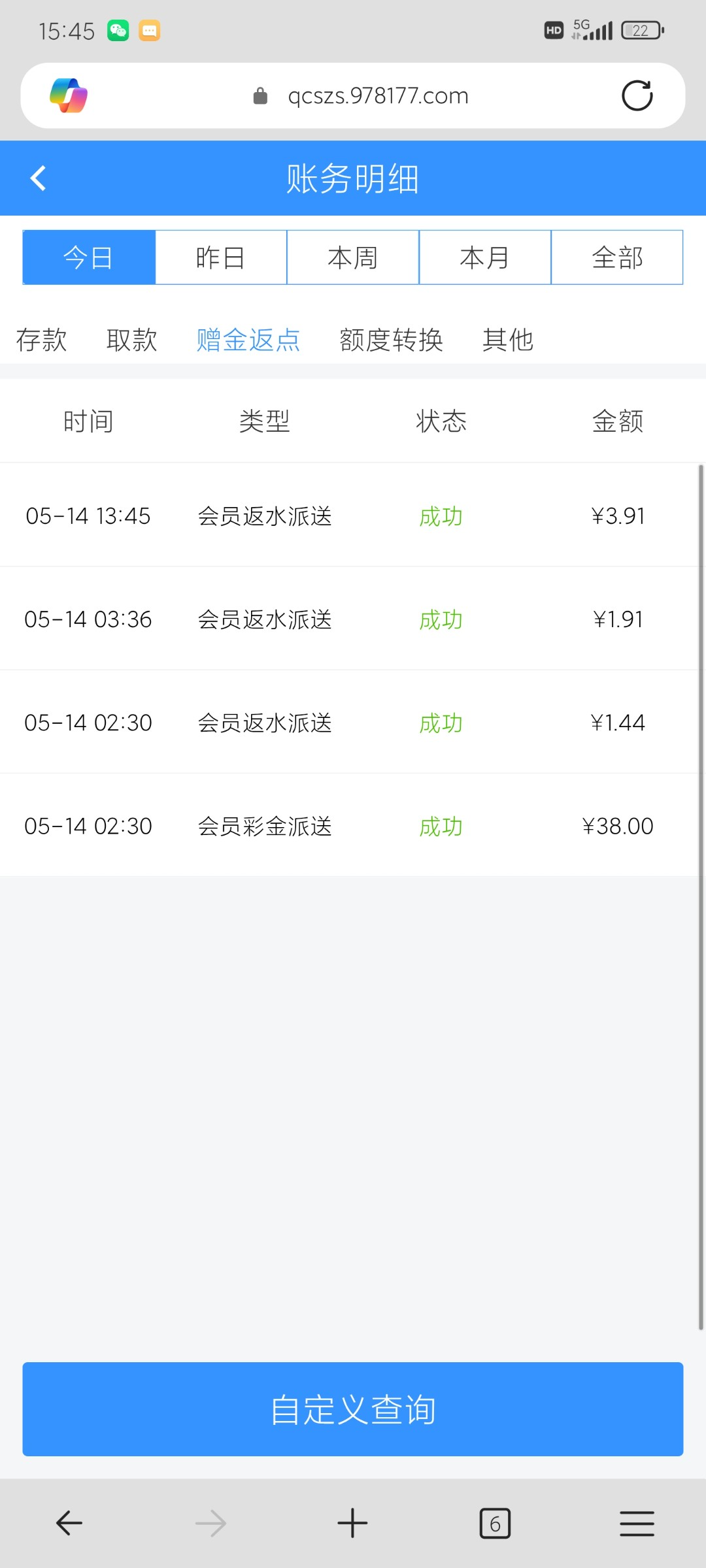
Task: Open the browser hamburger menu
Action: tap(637, 1524)
